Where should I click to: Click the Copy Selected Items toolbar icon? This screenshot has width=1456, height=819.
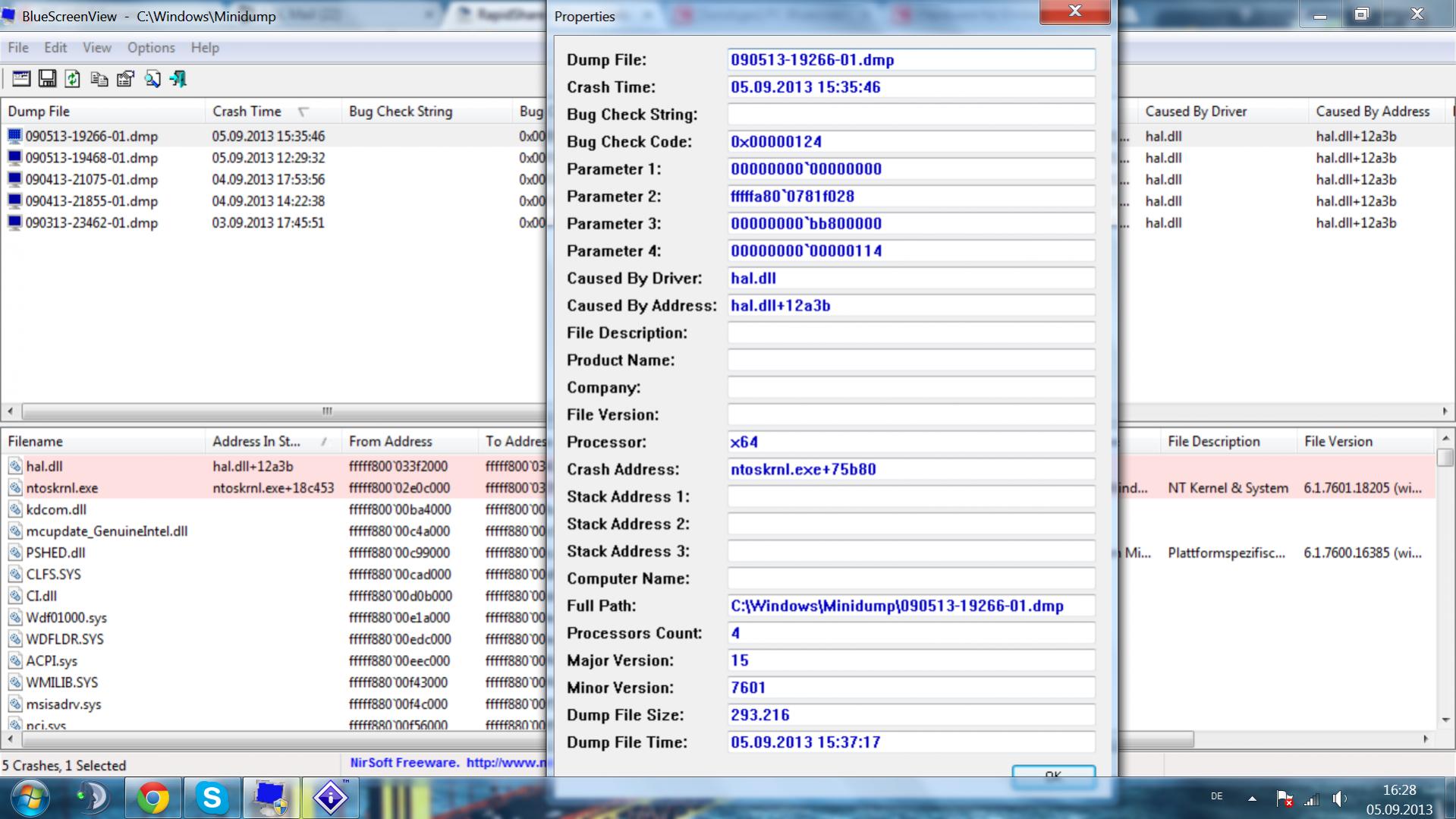(x=99, y=78)
